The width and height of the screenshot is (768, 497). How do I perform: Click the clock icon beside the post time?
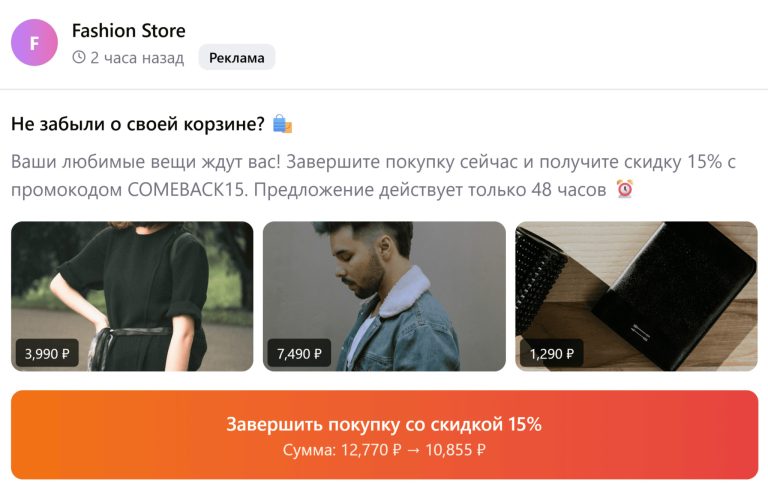(x=79, y=57)
